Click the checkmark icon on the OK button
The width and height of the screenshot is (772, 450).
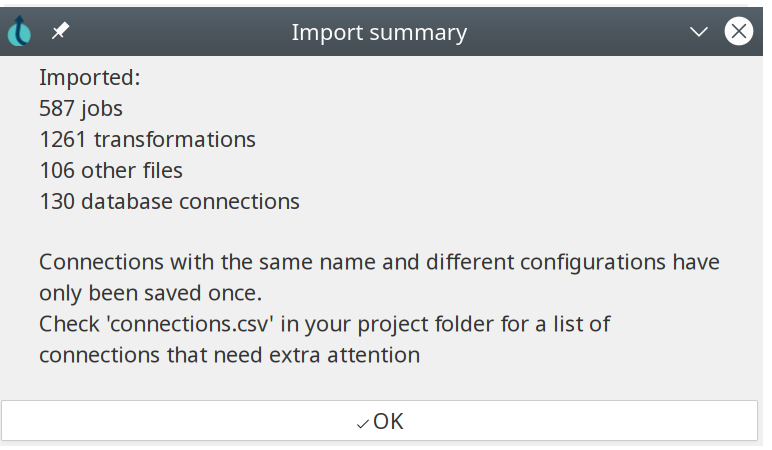(x=362, y=423)
